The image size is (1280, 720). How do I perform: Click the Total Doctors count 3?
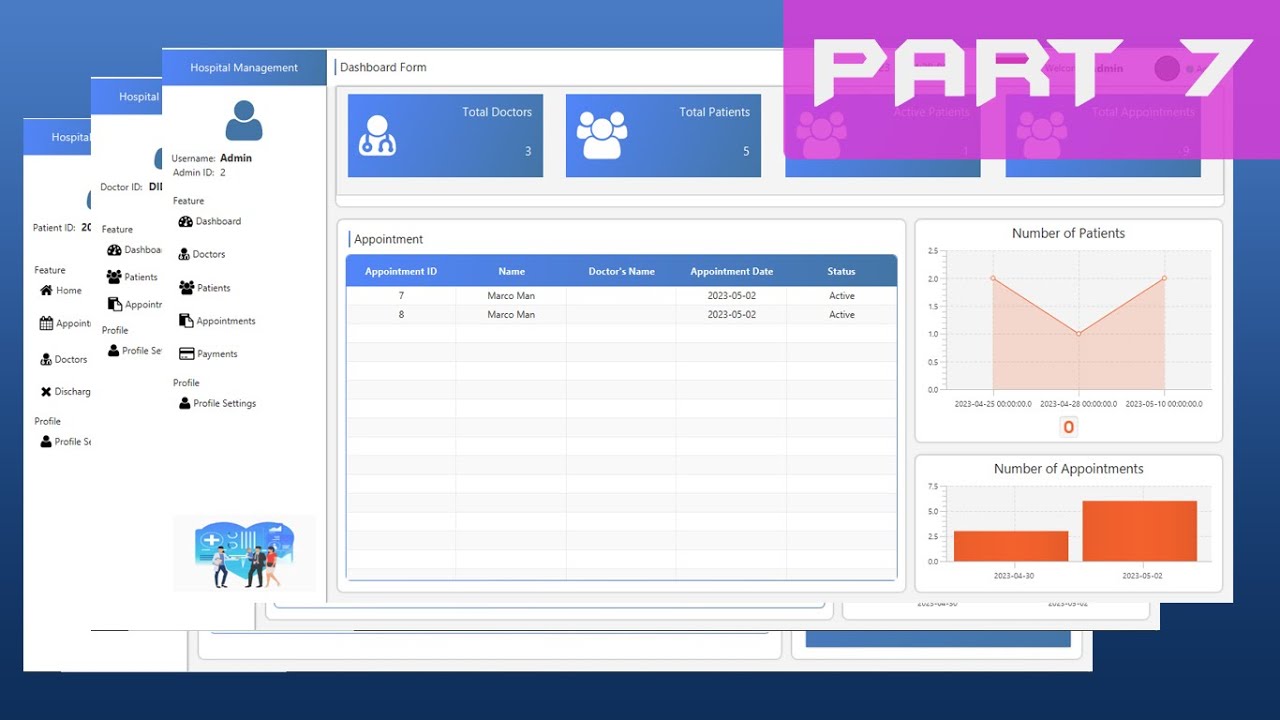click(x=528, y=152)
